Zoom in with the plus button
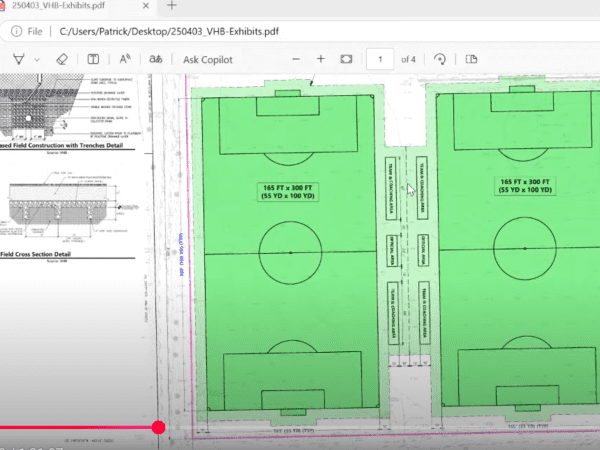This screenshot has height=450, width=600. (x=321, y=60)
